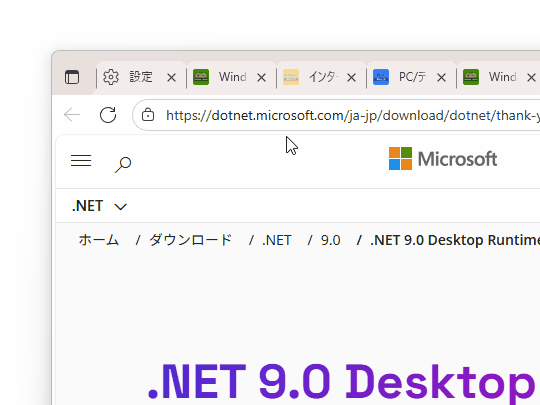Click the yellow favicon of インタ tab
Viewport: 540px width, 405px height.
click(291, 77)
